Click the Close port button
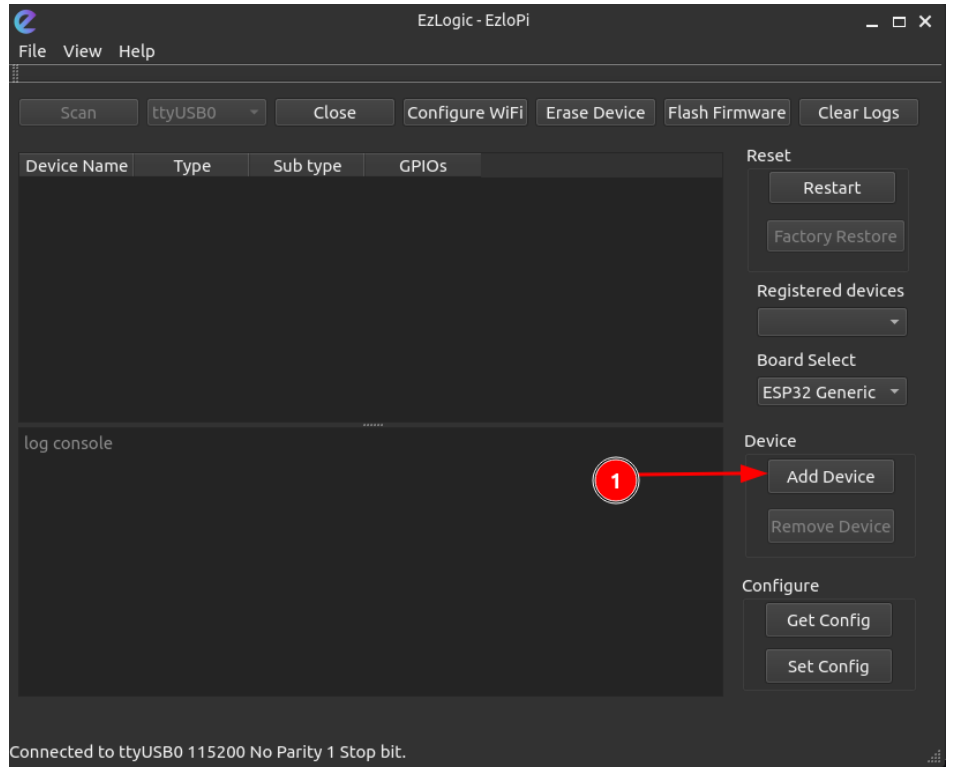 point(335,113)
